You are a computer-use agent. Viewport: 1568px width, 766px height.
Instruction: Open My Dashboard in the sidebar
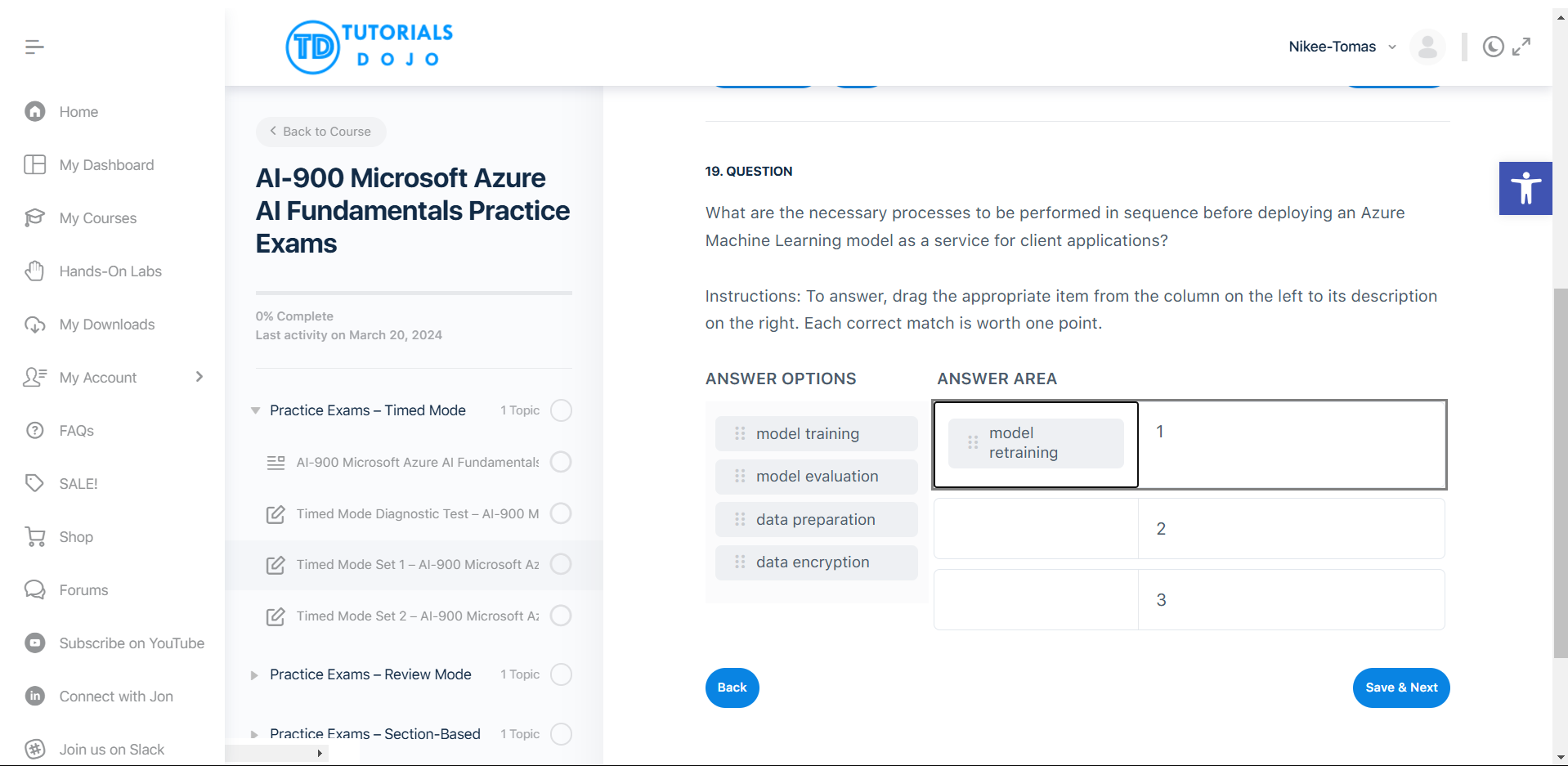[106, 165]
